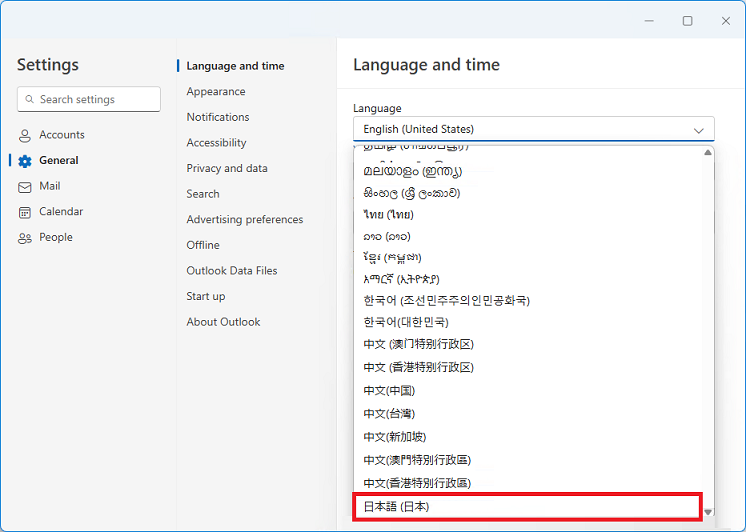Click the language list scrollbar down arrow
The image size is (746, 532).
[x=708, y=512]
